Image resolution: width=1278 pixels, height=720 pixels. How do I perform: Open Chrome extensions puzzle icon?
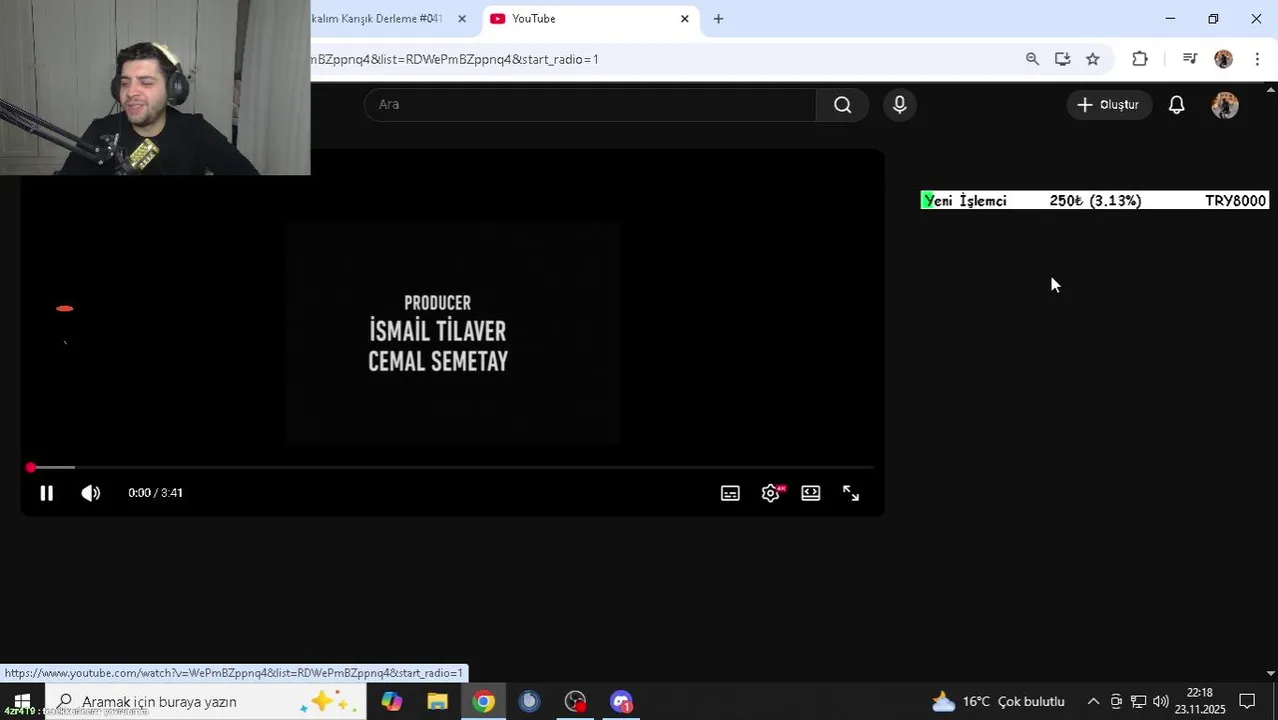click(1140, 59)
